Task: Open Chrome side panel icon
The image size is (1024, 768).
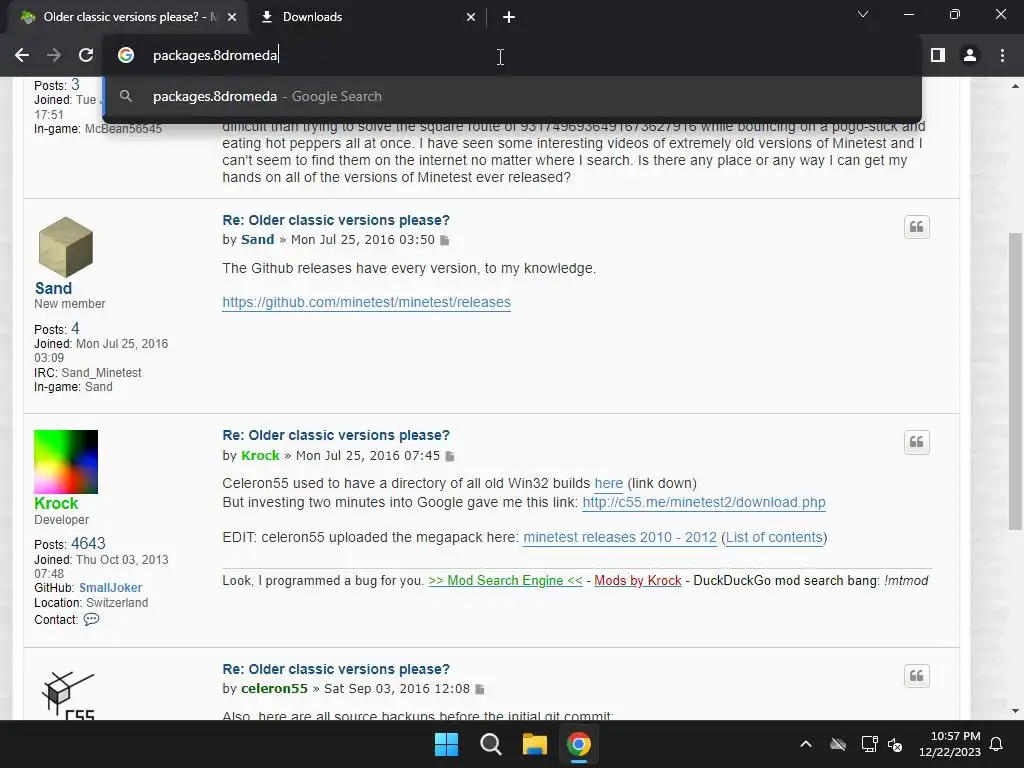Action: 938,56
